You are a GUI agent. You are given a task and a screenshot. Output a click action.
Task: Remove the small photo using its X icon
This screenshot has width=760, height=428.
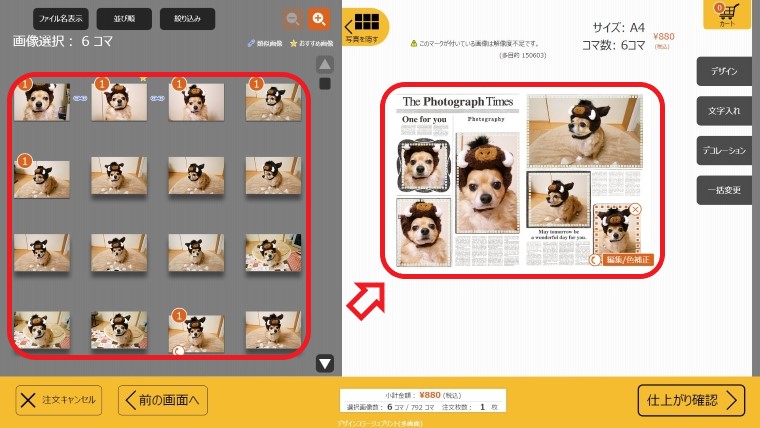point(637,209)
